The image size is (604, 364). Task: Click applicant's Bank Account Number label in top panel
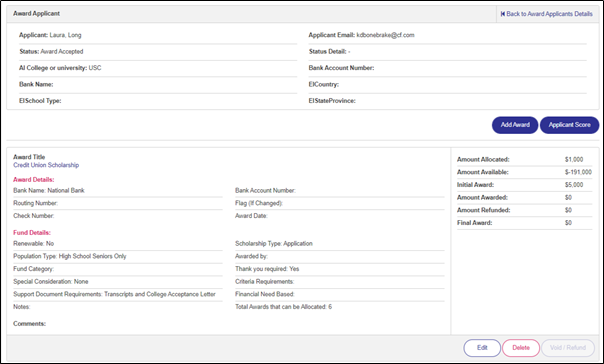pos(341,68)
